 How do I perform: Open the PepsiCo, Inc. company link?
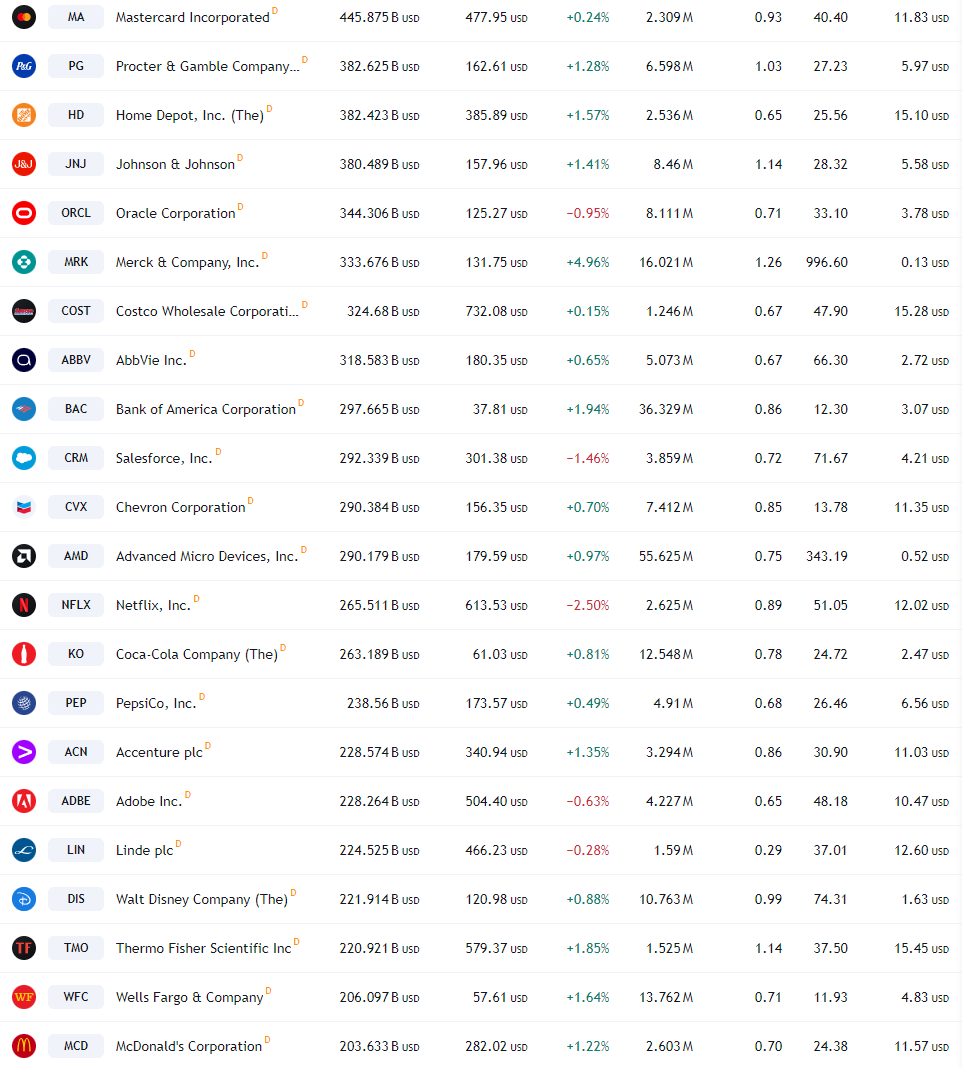pyautogui.click(x=156, y=704)
